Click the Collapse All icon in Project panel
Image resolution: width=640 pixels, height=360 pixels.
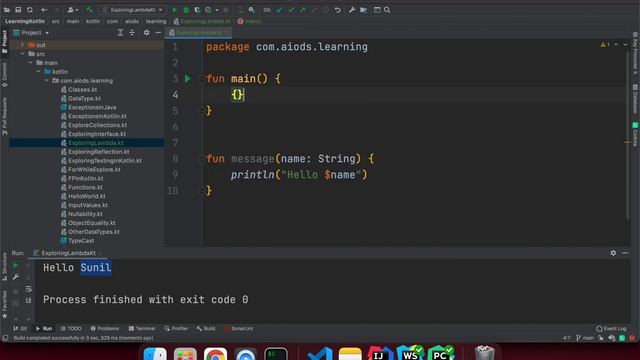coord(132,33)
